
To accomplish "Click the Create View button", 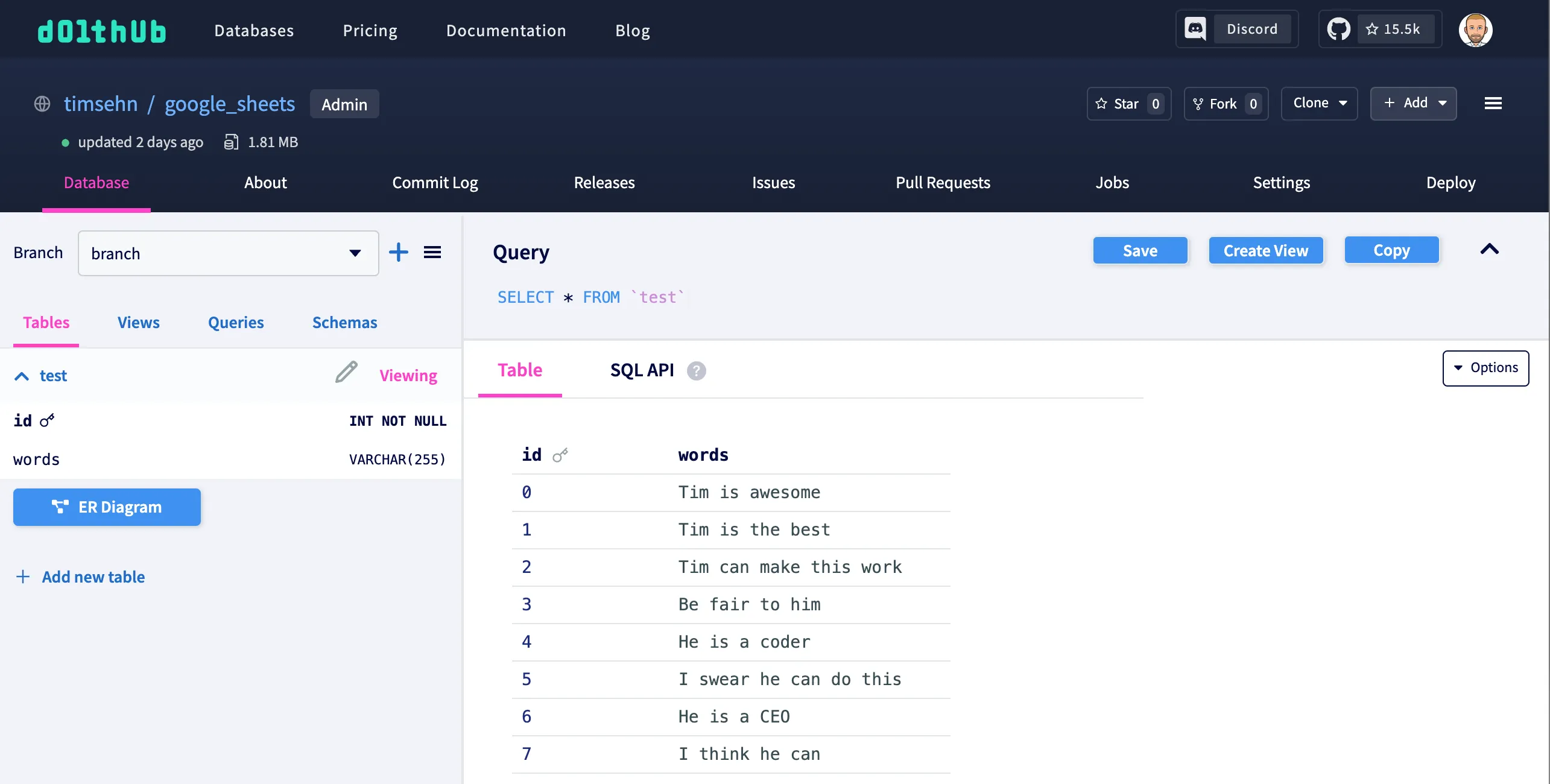I will pos(1265,251).
